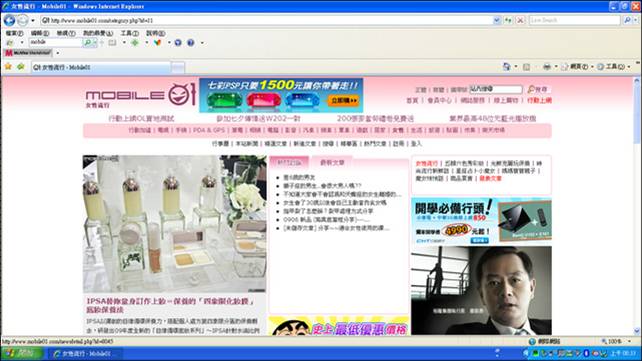
Task: Switch to the 最新文章 tab
Action: coord(332,162)
